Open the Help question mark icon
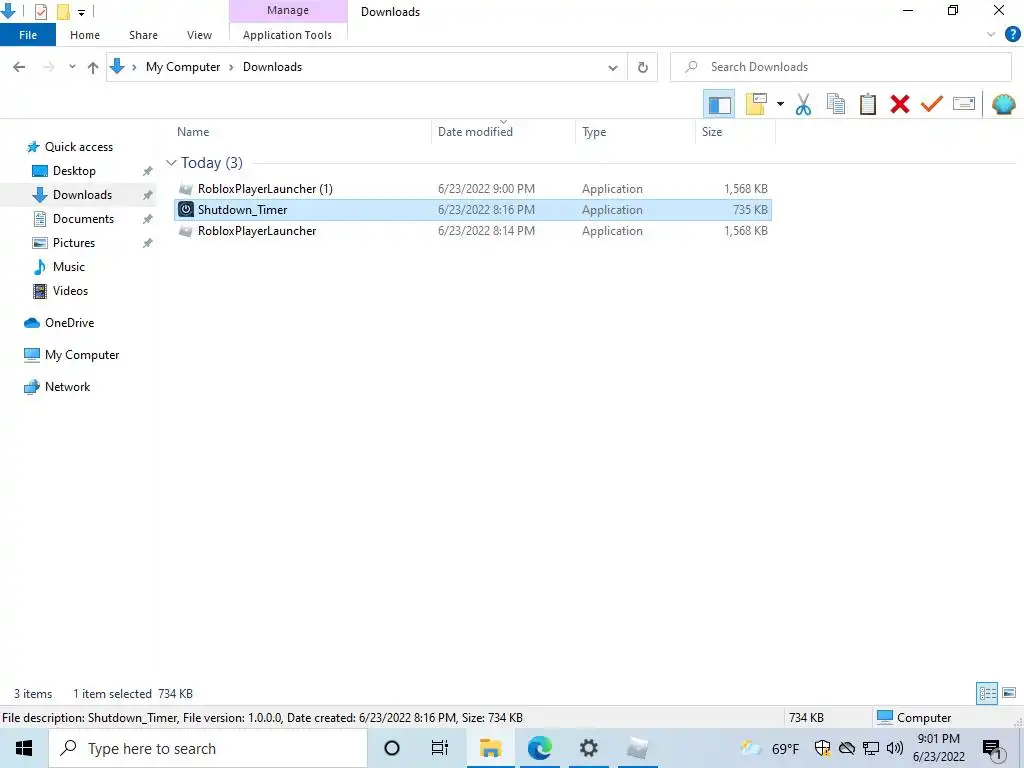1024x768 pixels. pyautogui.click(x=1012, y=35)
